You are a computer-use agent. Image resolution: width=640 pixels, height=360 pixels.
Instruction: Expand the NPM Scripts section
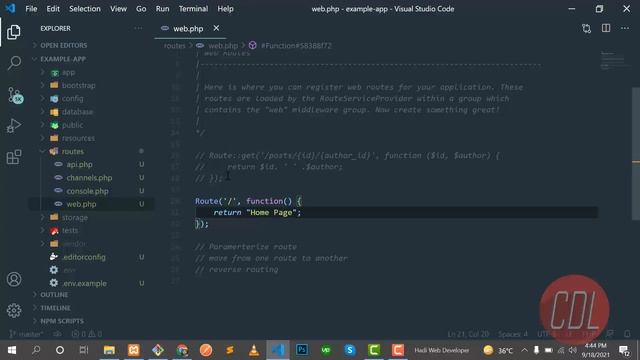coord(62,321)
